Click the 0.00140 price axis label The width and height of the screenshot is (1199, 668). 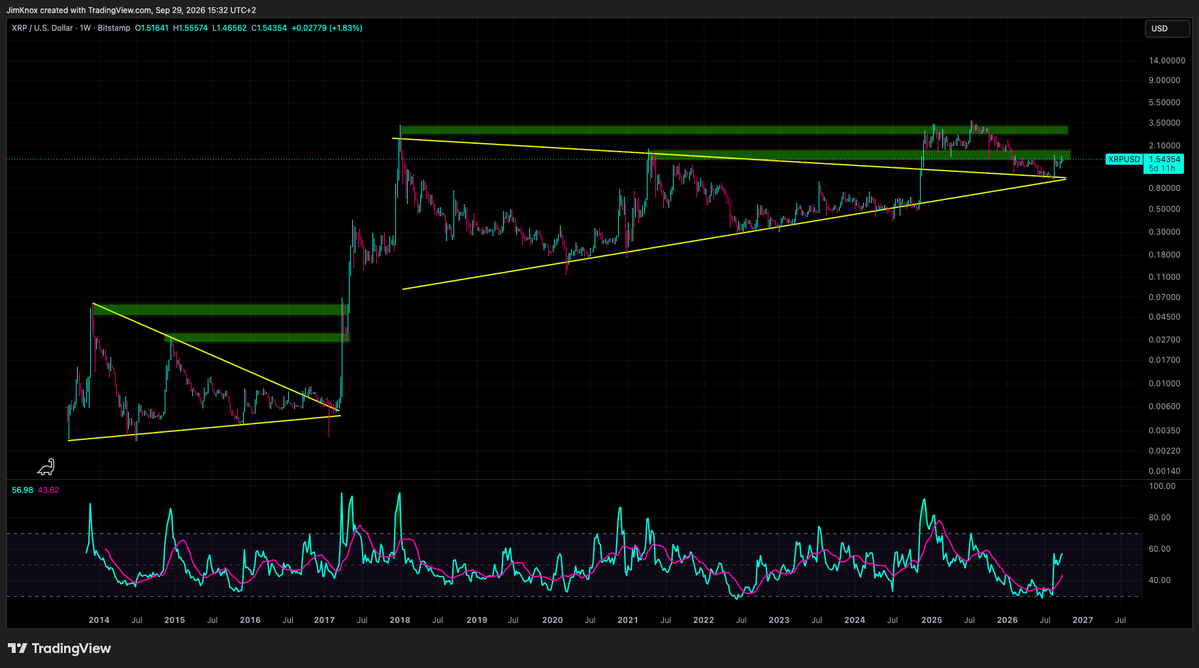tap(1165, 472)
